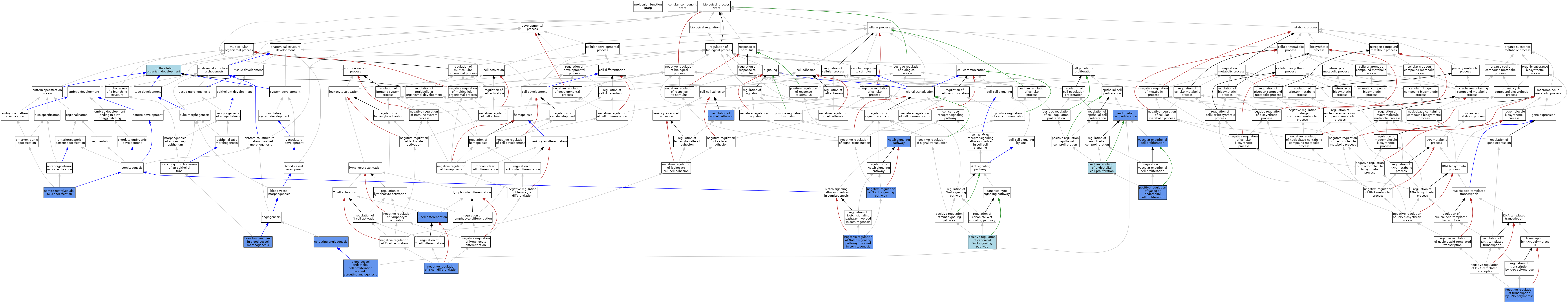
Task: Select the 'metabolic process' node
Action: 1305,28
